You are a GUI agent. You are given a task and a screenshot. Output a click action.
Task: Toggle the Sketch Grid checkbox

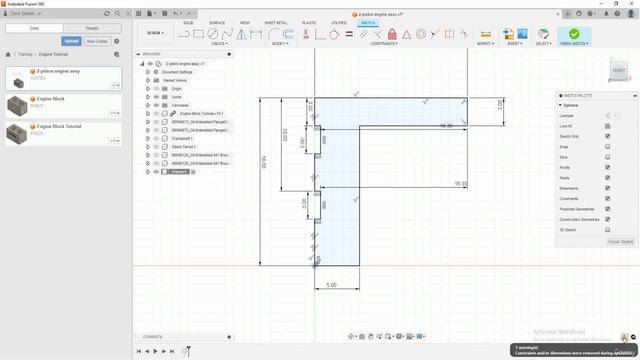coord(607,136)
